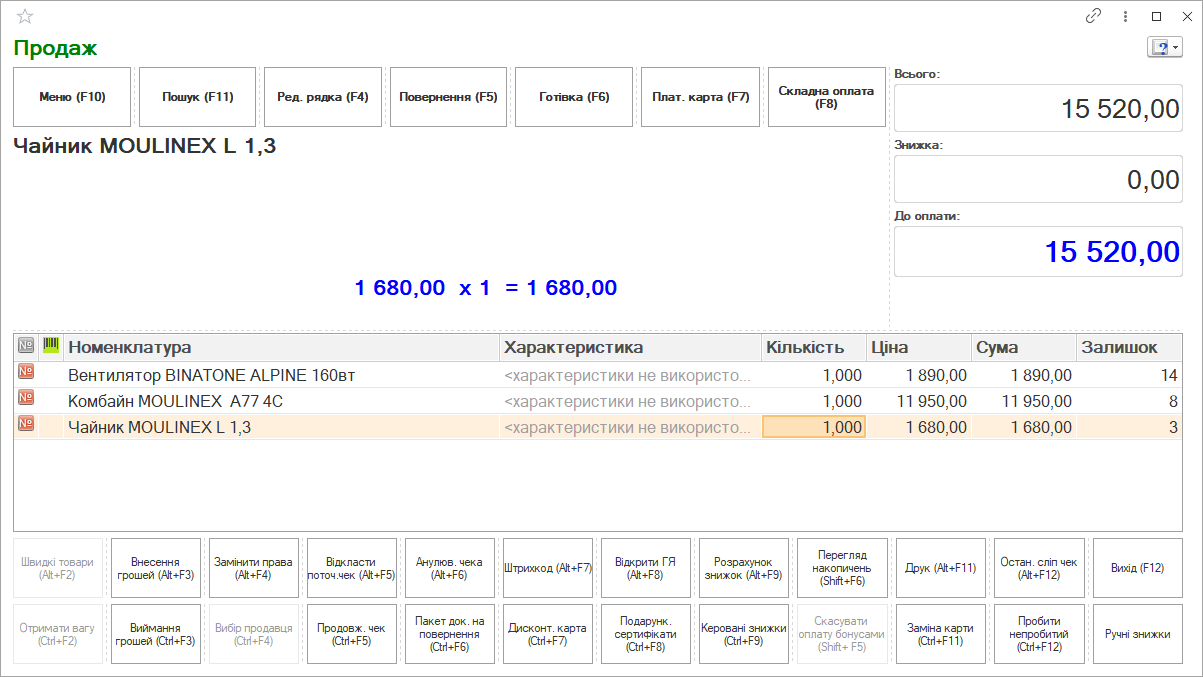Click row icon for Комбайн MOULINEX
1203x677 pixels.
[26, 401]
